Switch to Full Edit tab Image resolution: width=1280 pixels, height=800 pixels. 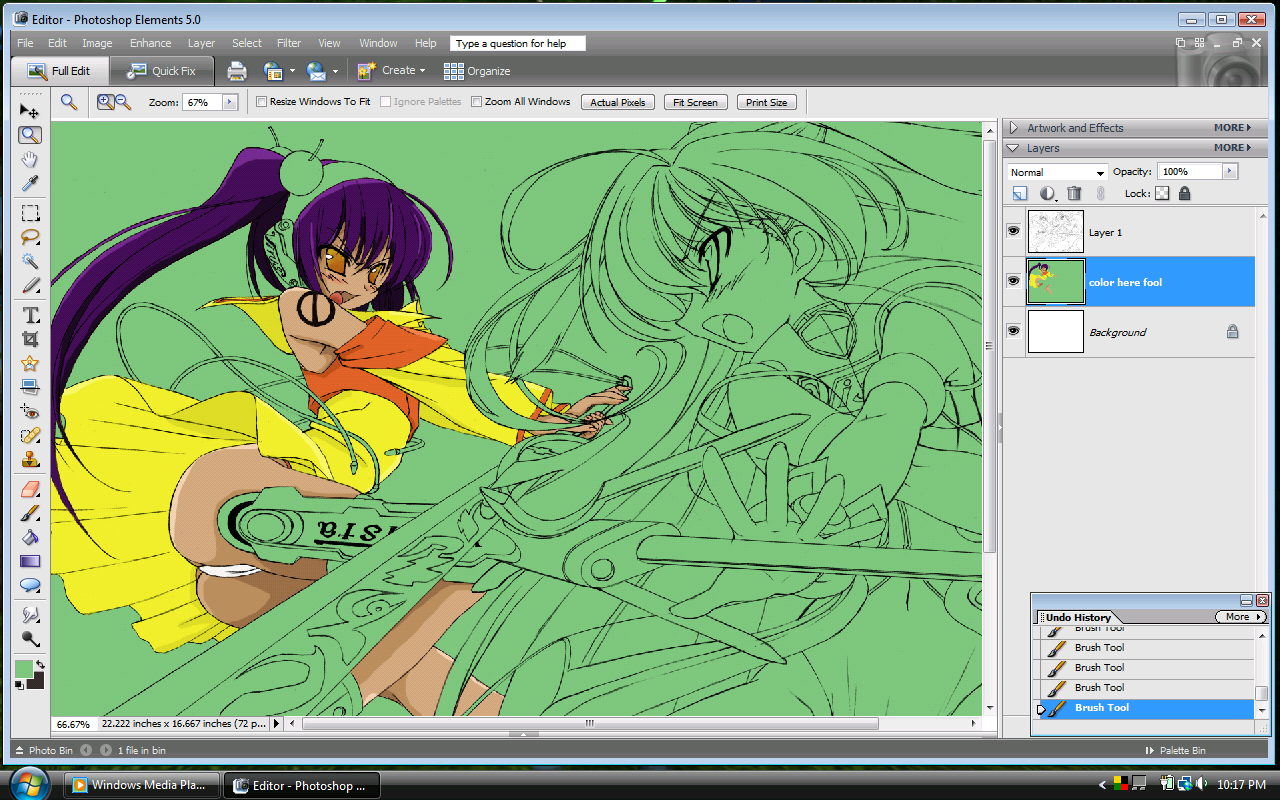59,71
